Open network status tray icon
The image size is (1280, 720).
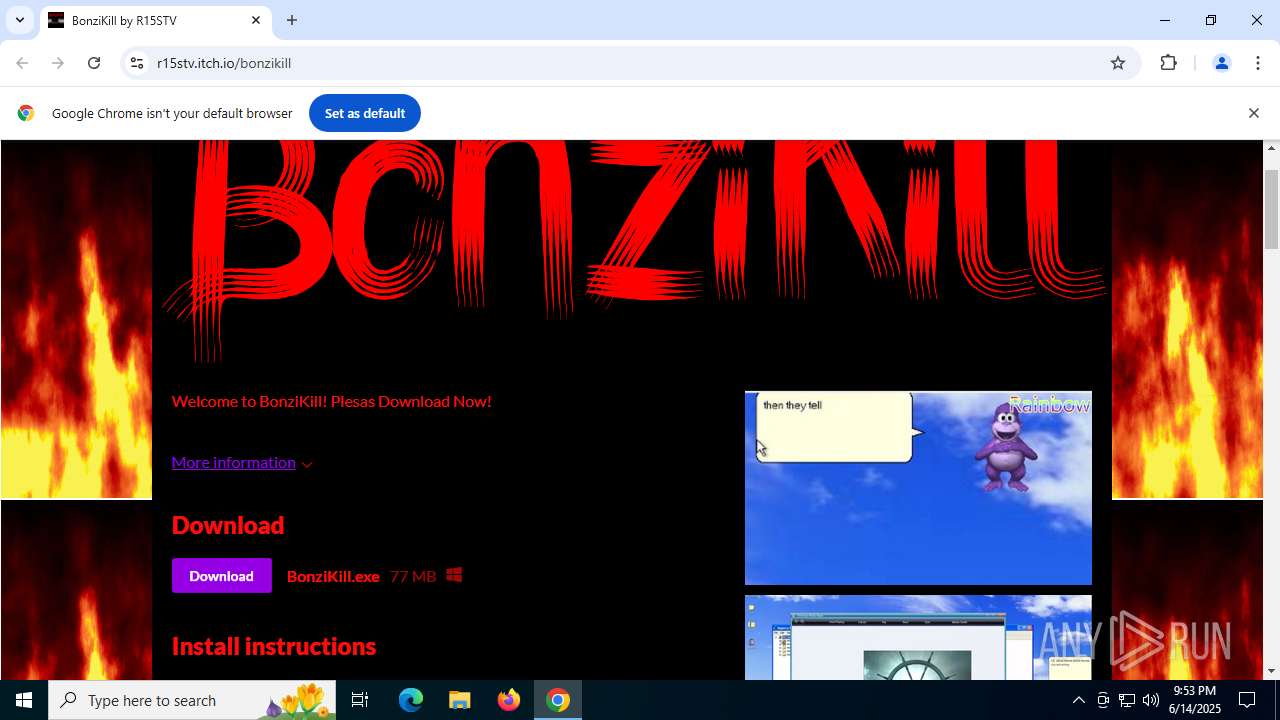1127,700
